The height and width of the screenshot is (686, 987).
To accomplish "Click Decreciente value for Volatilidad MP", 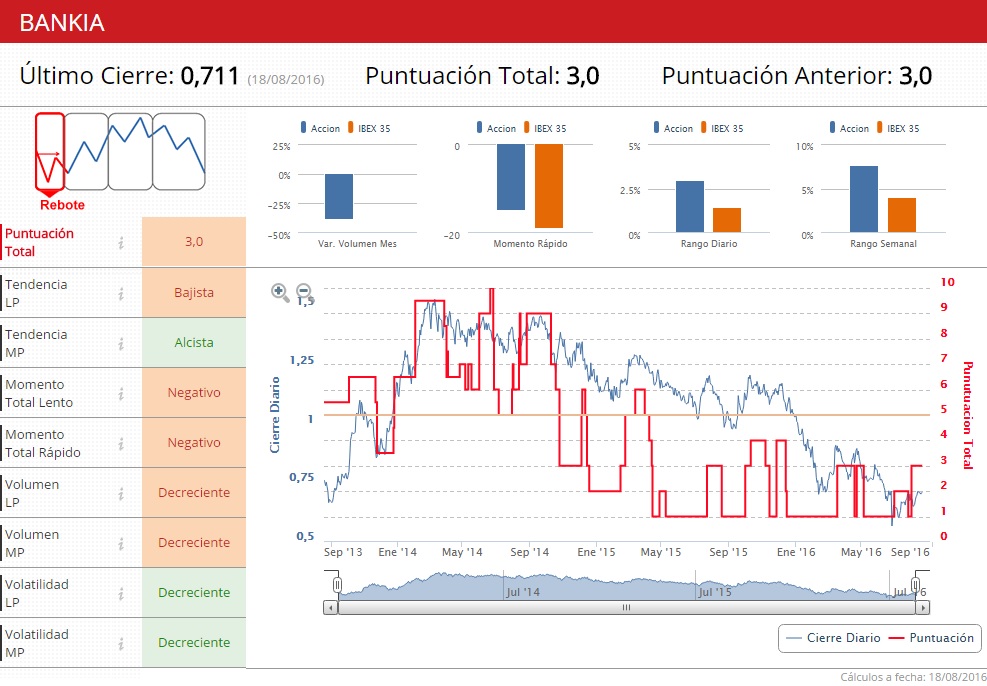I will (194, 643).
